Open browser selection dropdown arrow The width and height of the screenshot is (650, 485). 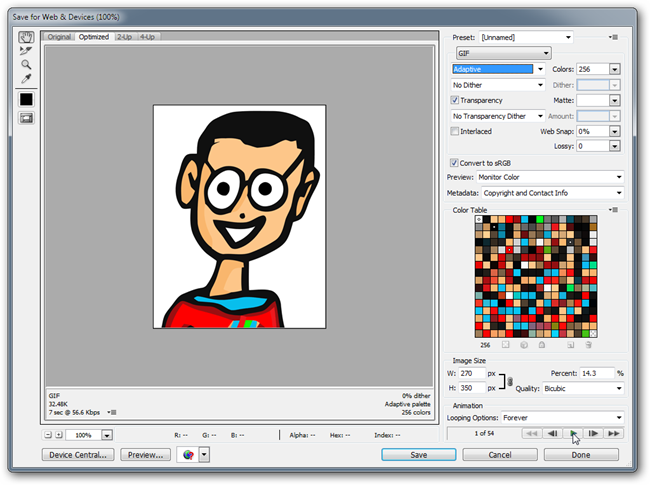[x=204, y=455]
